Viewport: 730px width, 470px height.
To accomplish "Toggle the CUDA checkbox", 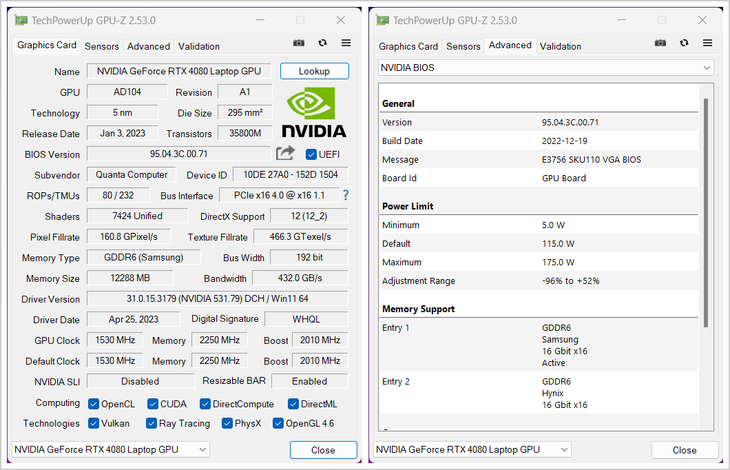I will [x=153, y=404].
